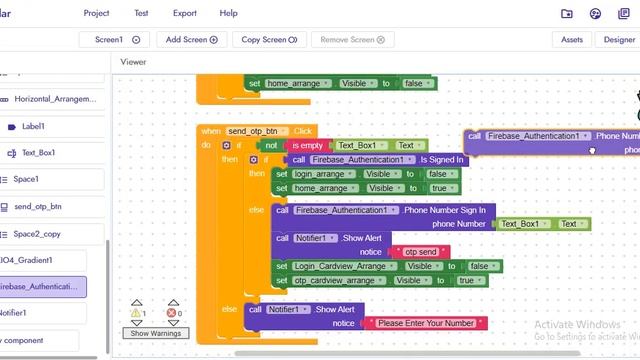Viewport: 640px width, 360px height.
Task: Open the Export menu
Action: click(x=184, y=13)
